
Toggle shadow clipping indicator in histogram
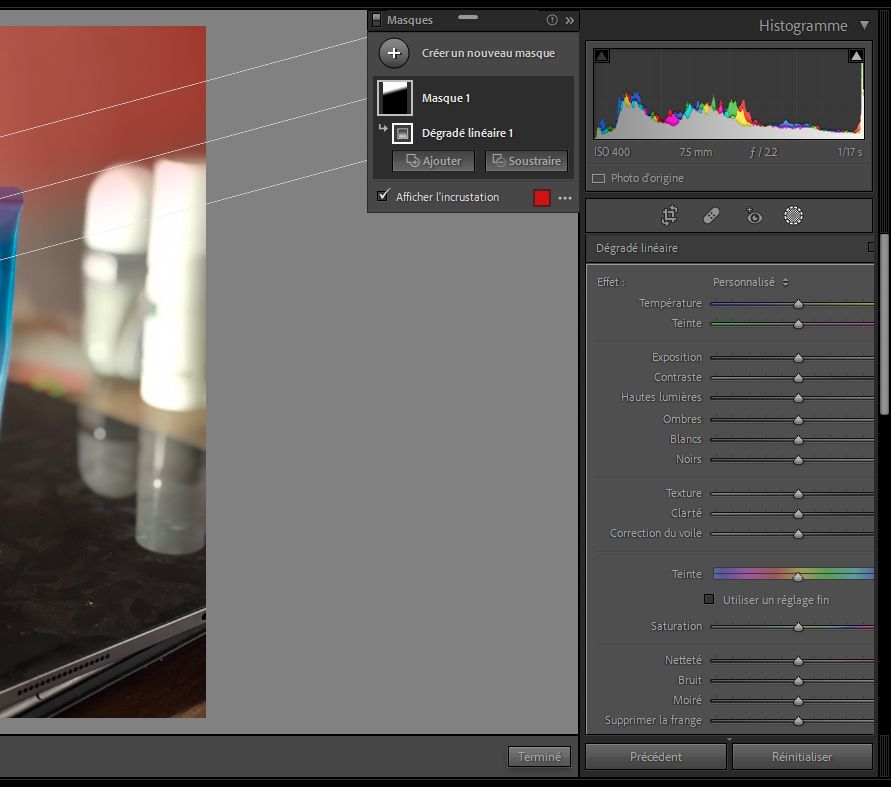pos(601,57)
